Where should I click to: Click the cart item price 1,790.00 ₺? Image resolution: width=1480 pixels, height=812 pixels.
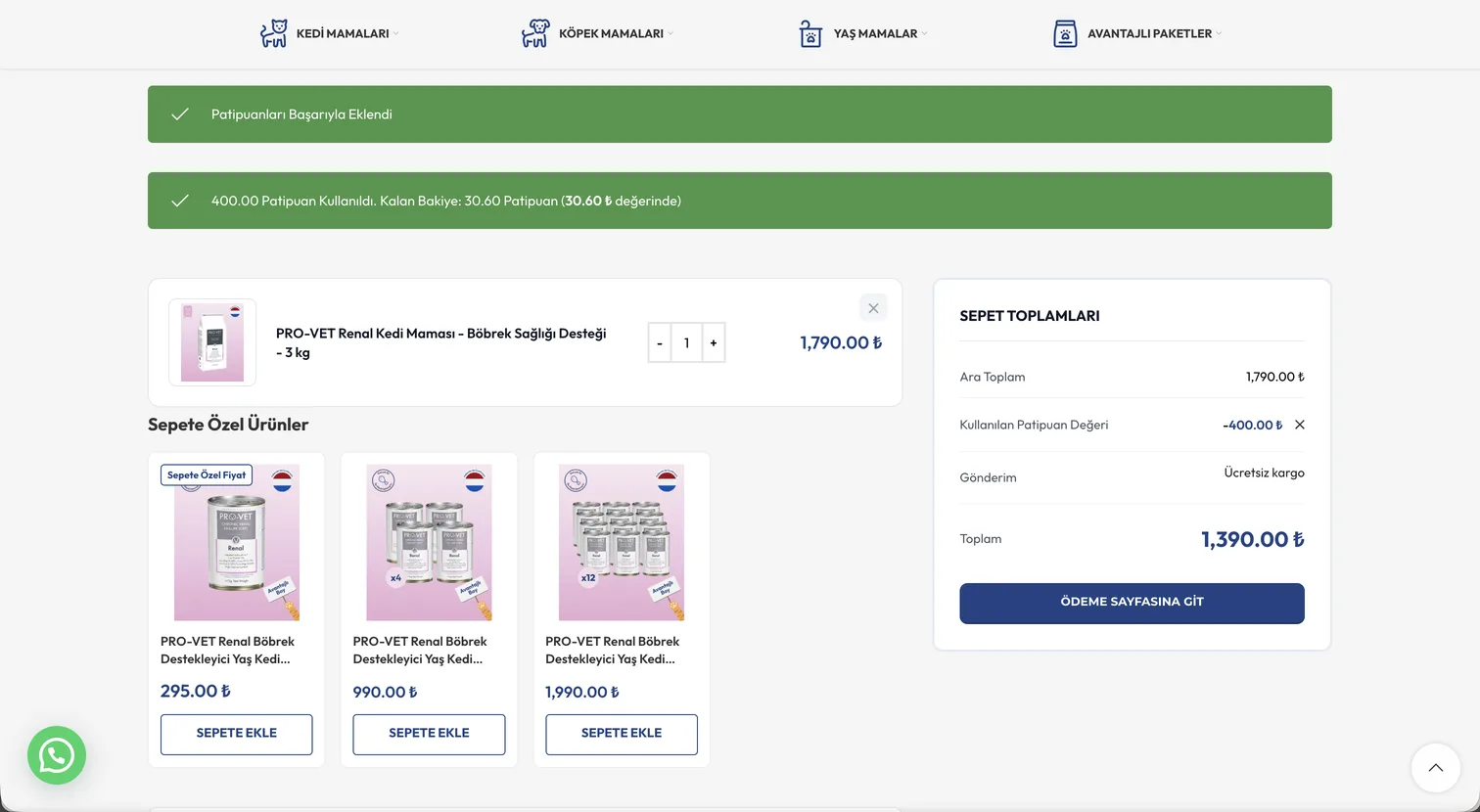841,342
